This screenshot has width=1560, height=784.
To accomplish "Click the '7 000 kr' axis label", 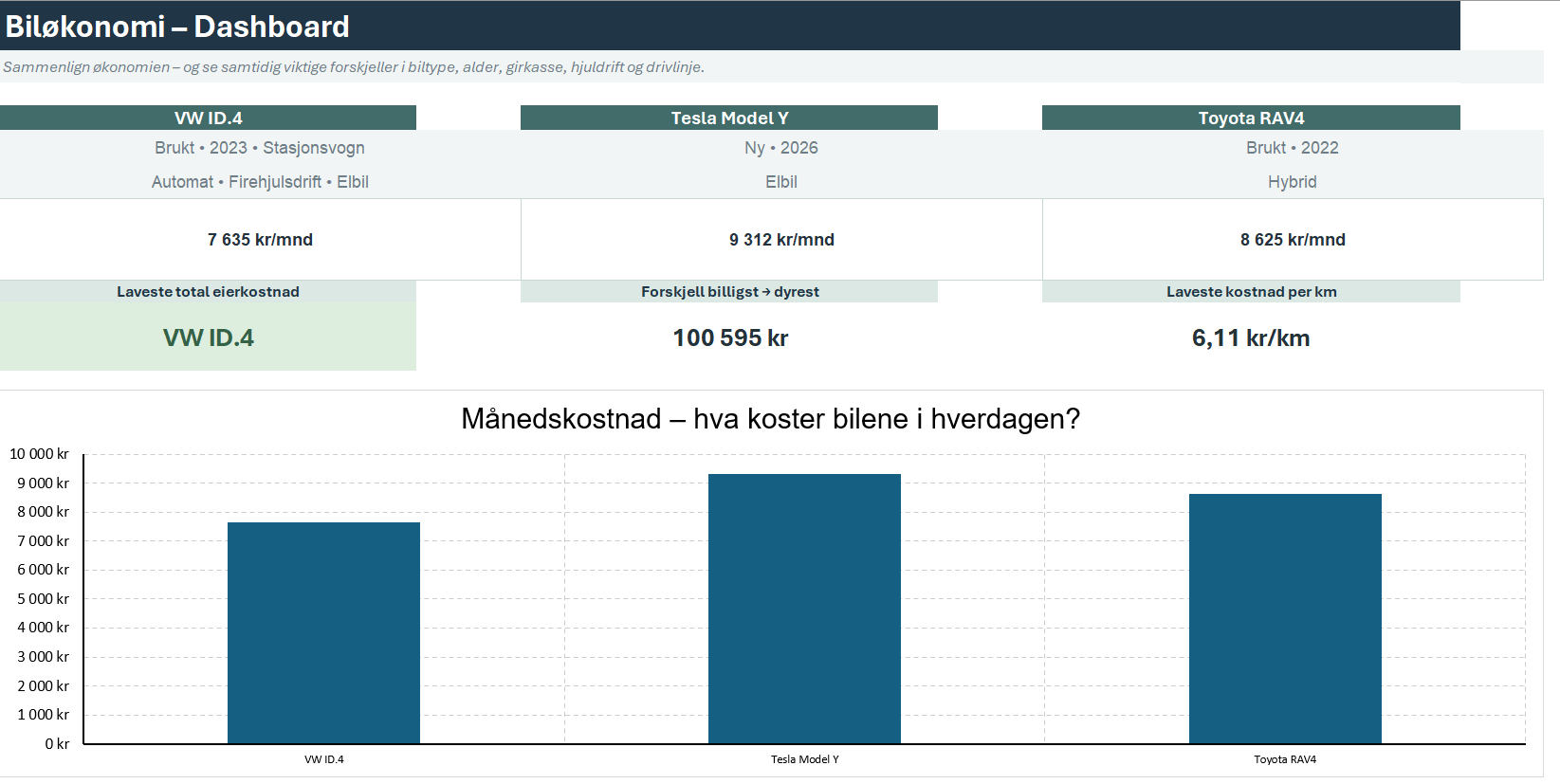I will (x=44, y=541).
